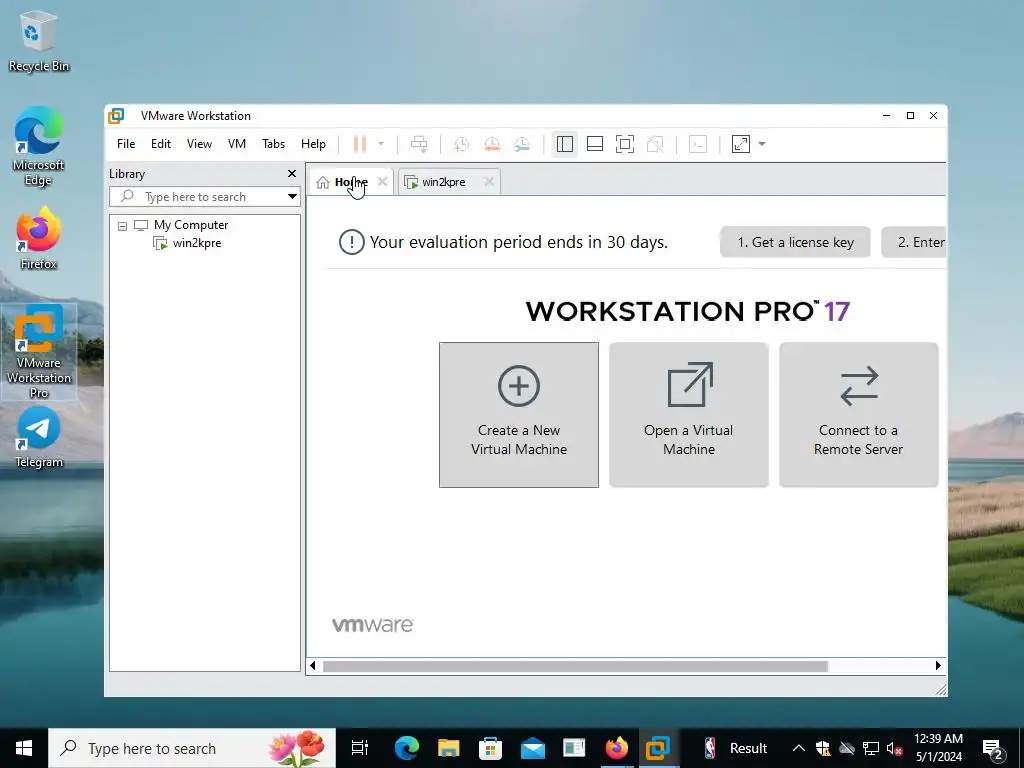Screen dimensions: 1024x768
Task: Click VMware Workstation taskbar icon
Action: [658, 748]
